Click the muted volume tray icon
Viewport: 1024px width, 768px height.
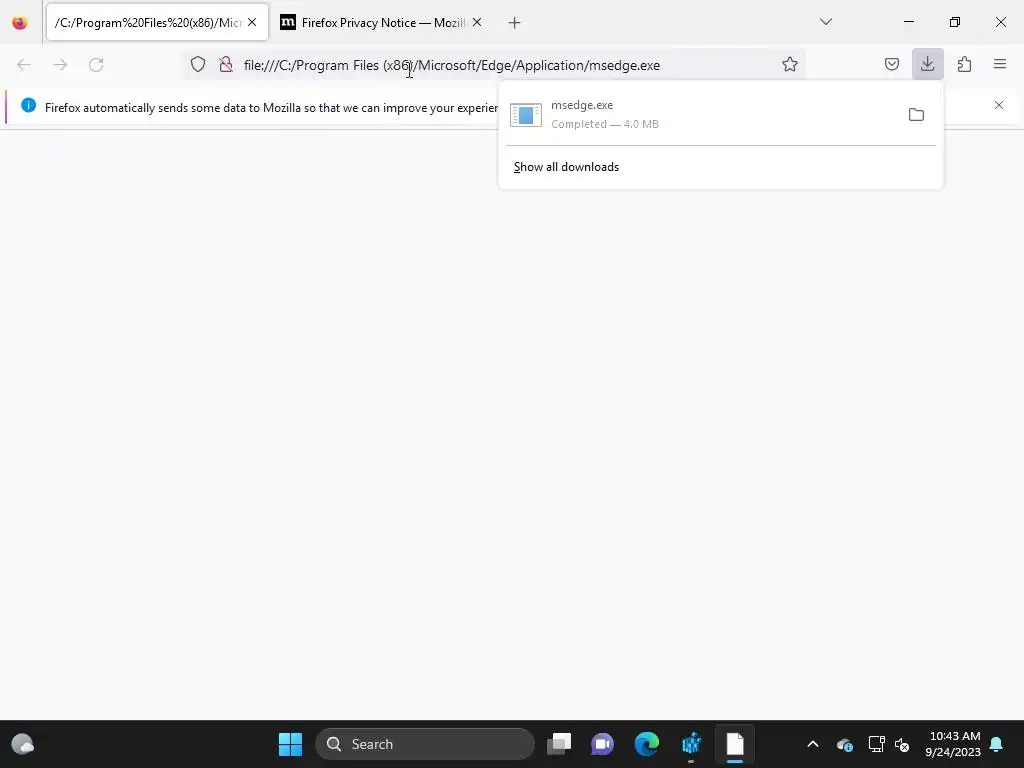[x=902, y=744]
